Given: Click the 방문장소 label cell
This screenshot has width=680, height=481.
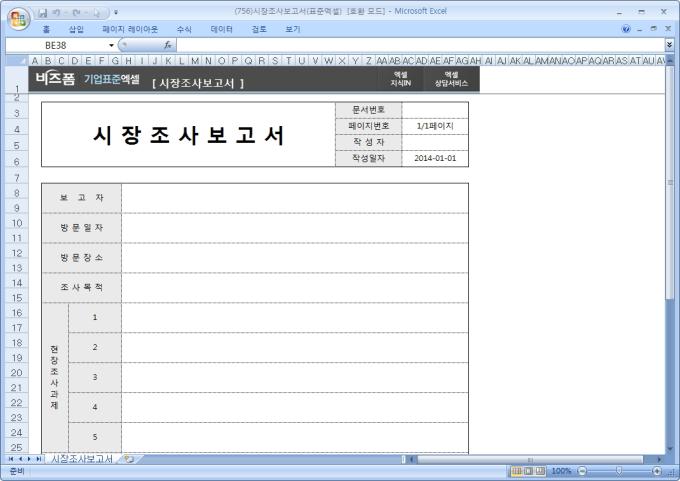Looking at the screenshot, I should (82, 258).
